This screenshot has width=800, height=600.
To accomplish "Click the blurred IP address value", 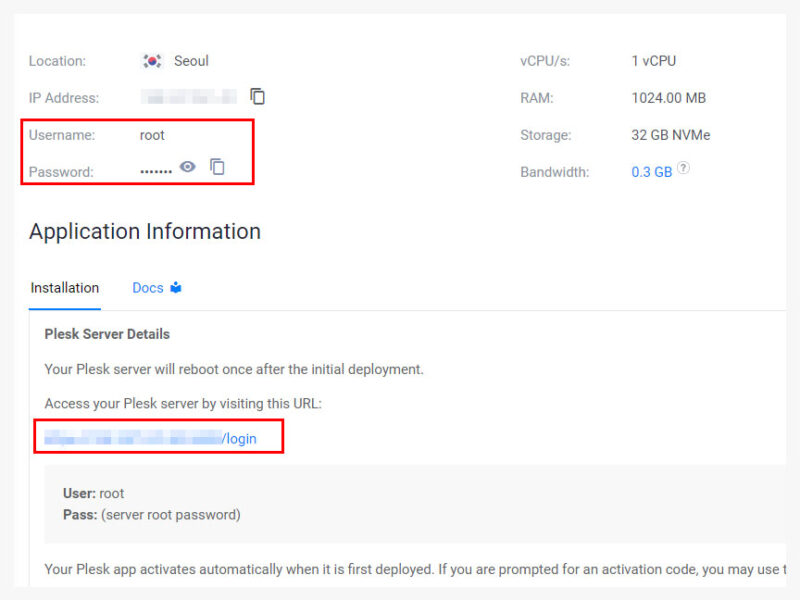I will click(x=190, y=97).
